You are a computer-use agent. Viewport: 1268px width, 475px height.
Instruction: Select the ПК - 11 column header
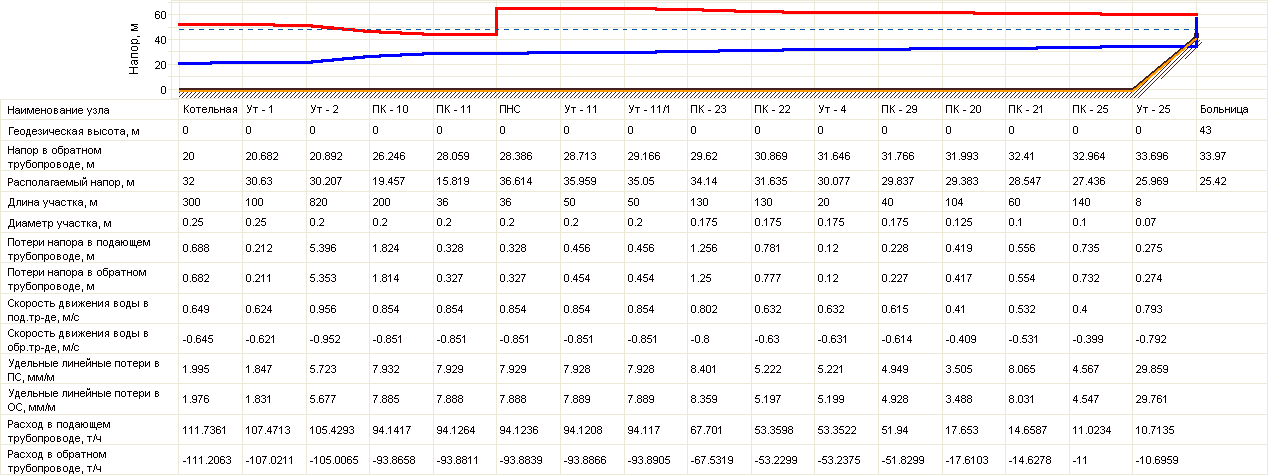454,109
